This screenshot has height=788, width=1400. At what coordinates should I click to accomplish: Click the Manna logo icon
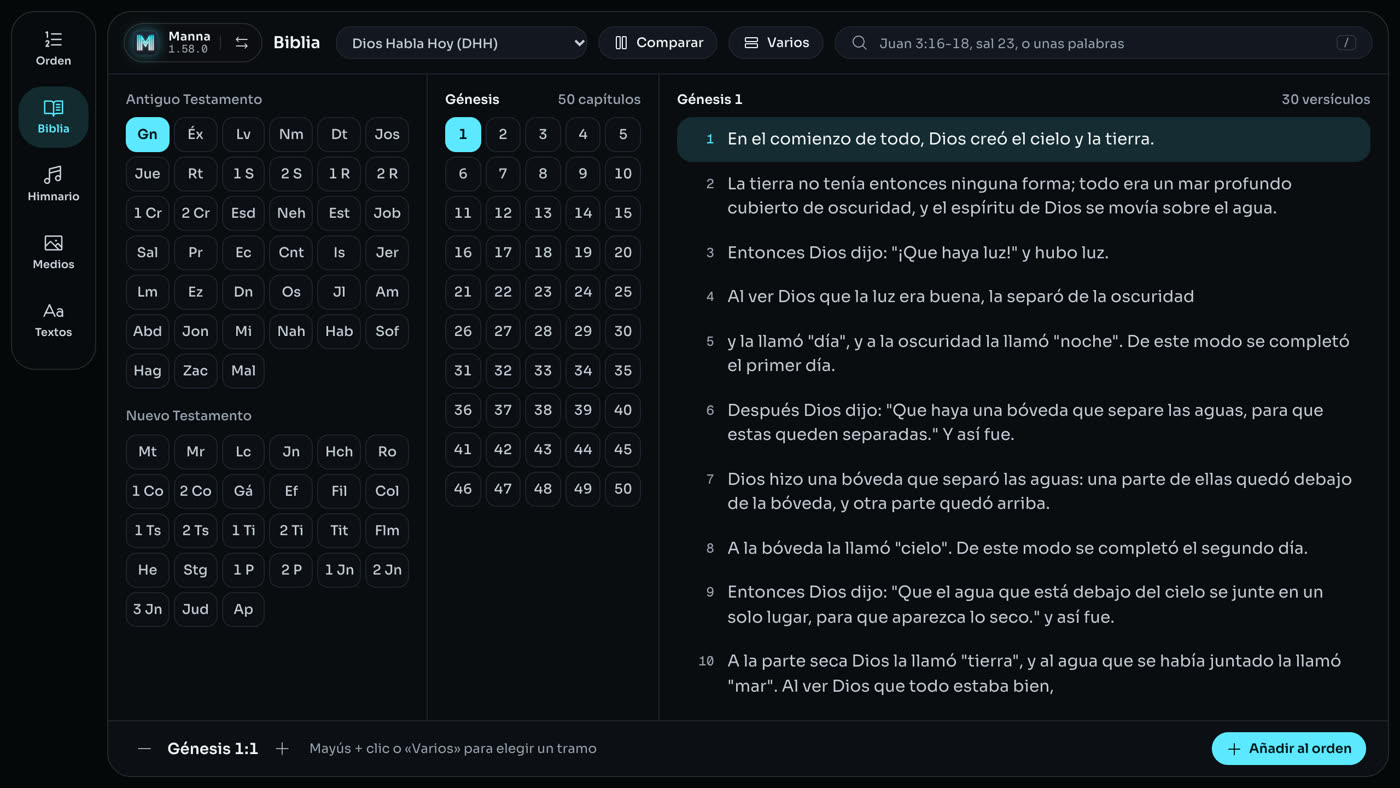click(146, 42)
